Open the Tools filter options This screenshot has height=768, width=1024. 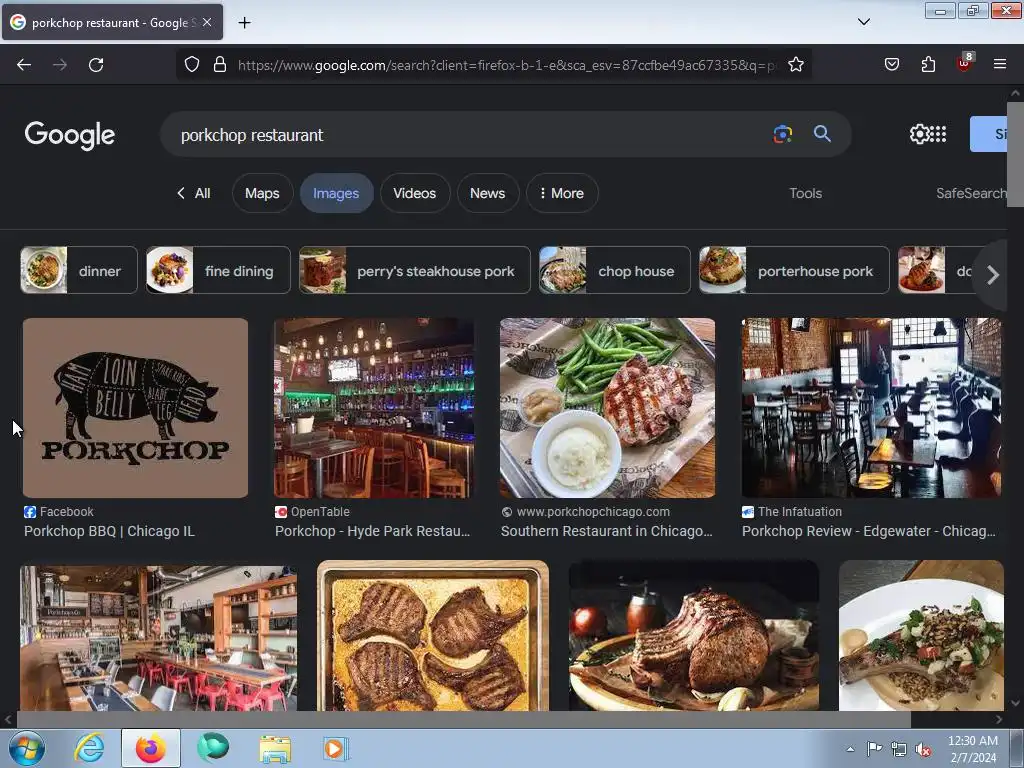(x=805, y=193)
